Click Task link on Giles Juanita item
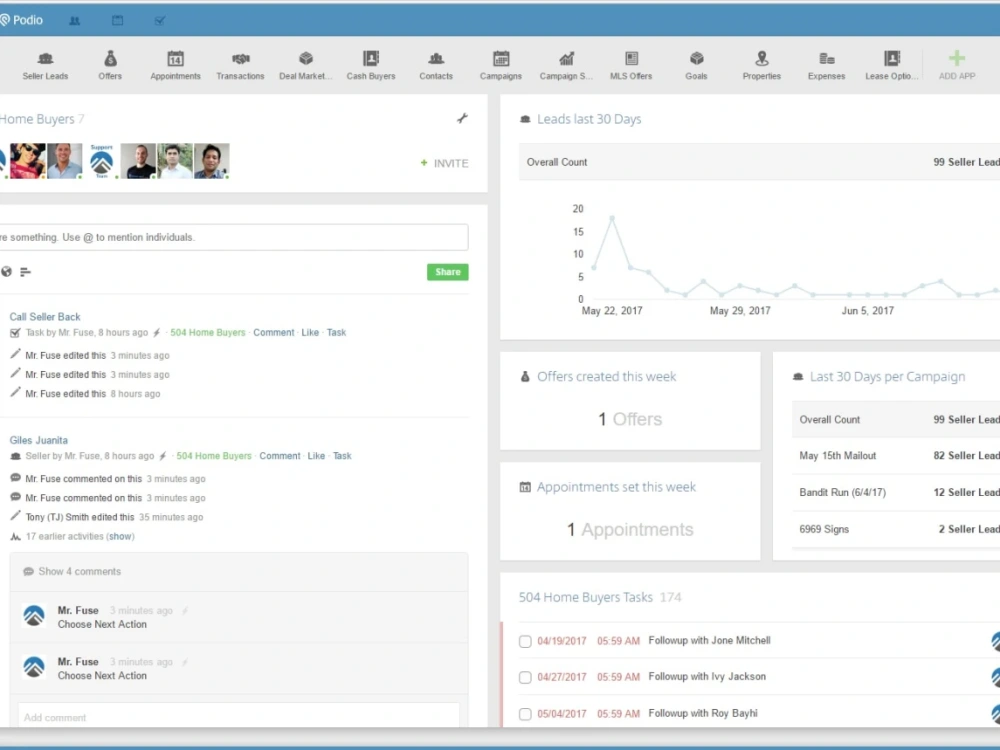Image resolution: width=1000 pixels, height=750 pixels. point(342,456)
